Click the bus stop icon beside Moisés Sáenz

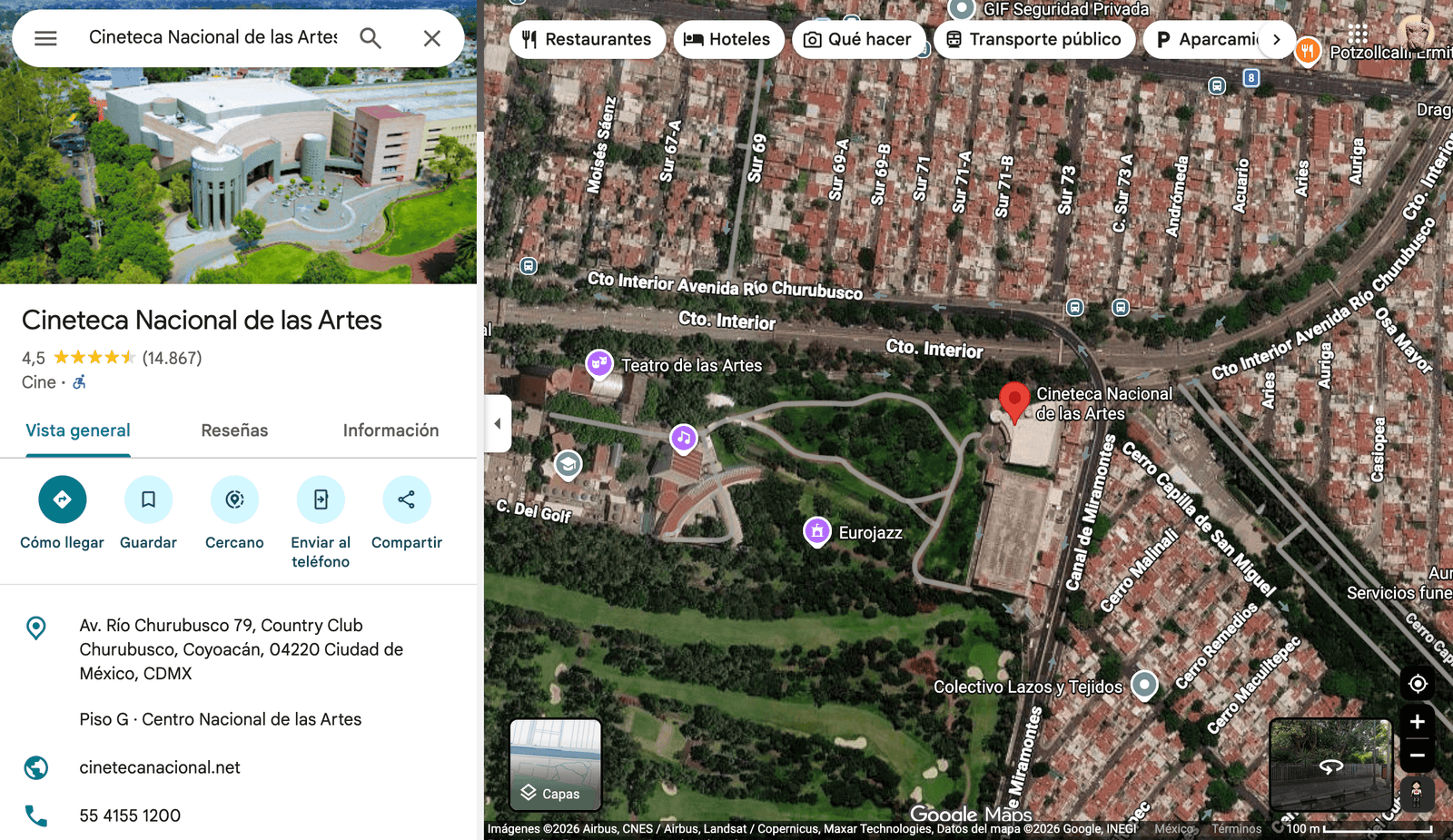click(x=529, y=266)
